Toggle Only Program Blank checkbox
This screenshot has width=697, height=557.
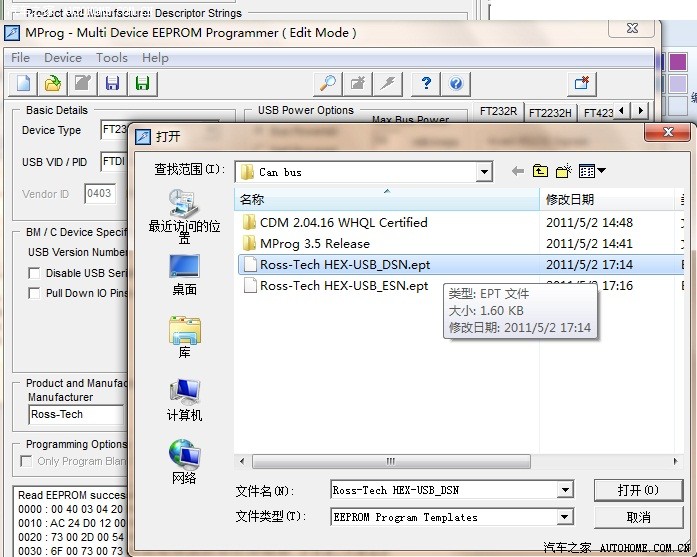click(x=26, y=461)
